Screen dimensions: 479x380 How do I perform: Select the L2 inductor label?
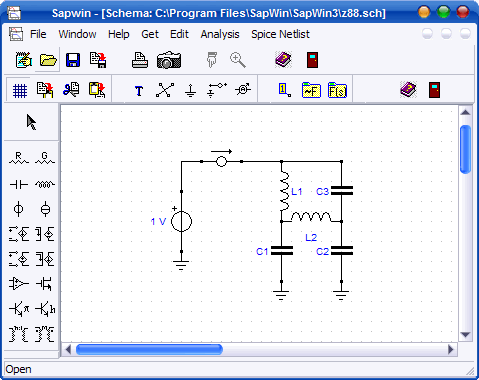[x=311, y=237]
